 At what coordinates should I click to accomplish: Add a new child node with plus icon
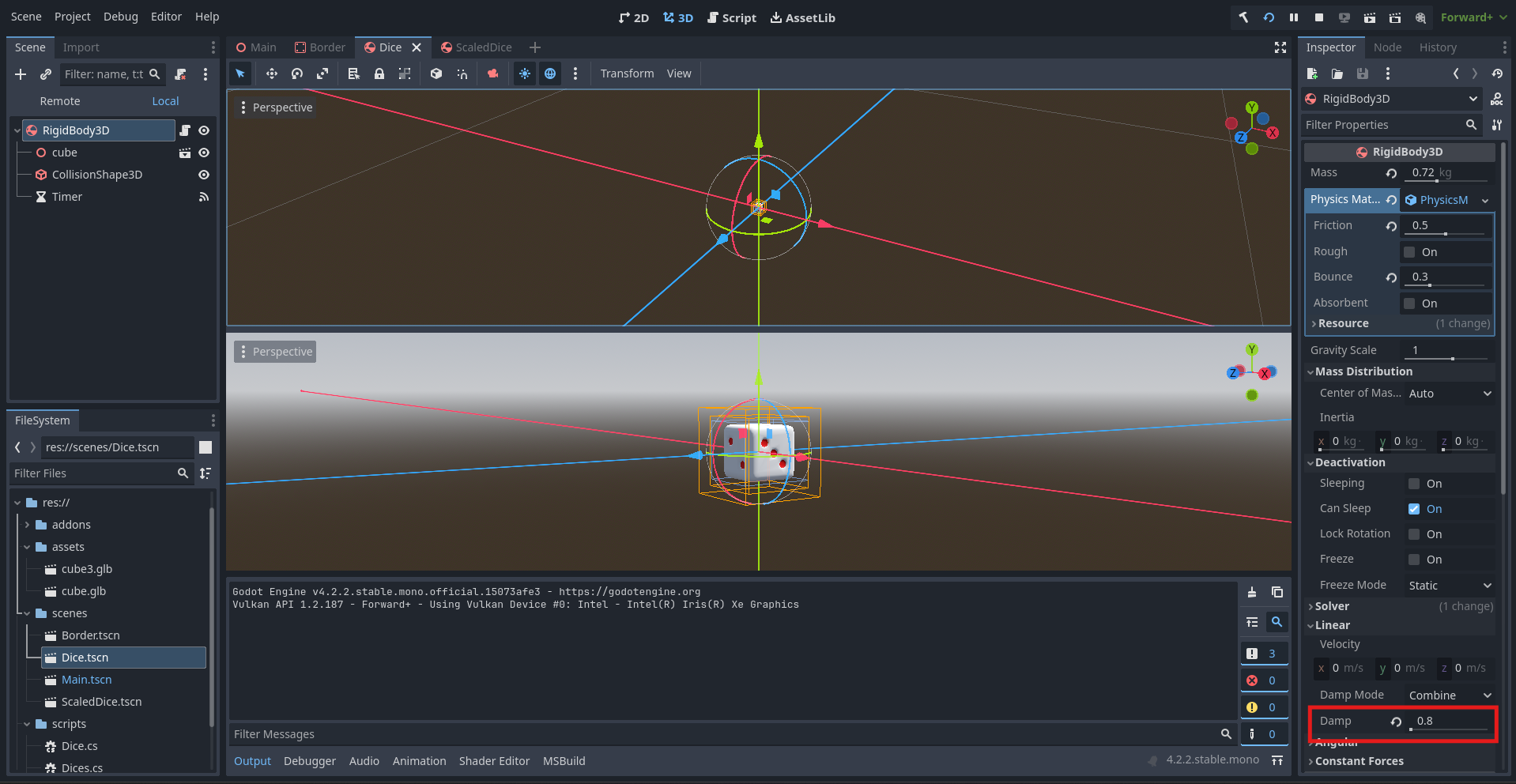click(x=21, y=74)
